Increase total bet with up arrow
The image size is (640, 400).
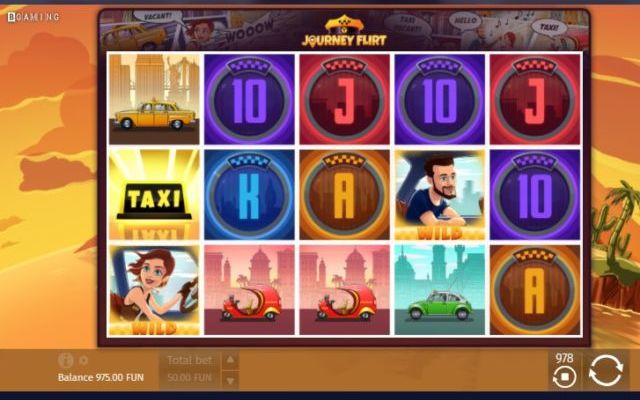coord(230,360)
